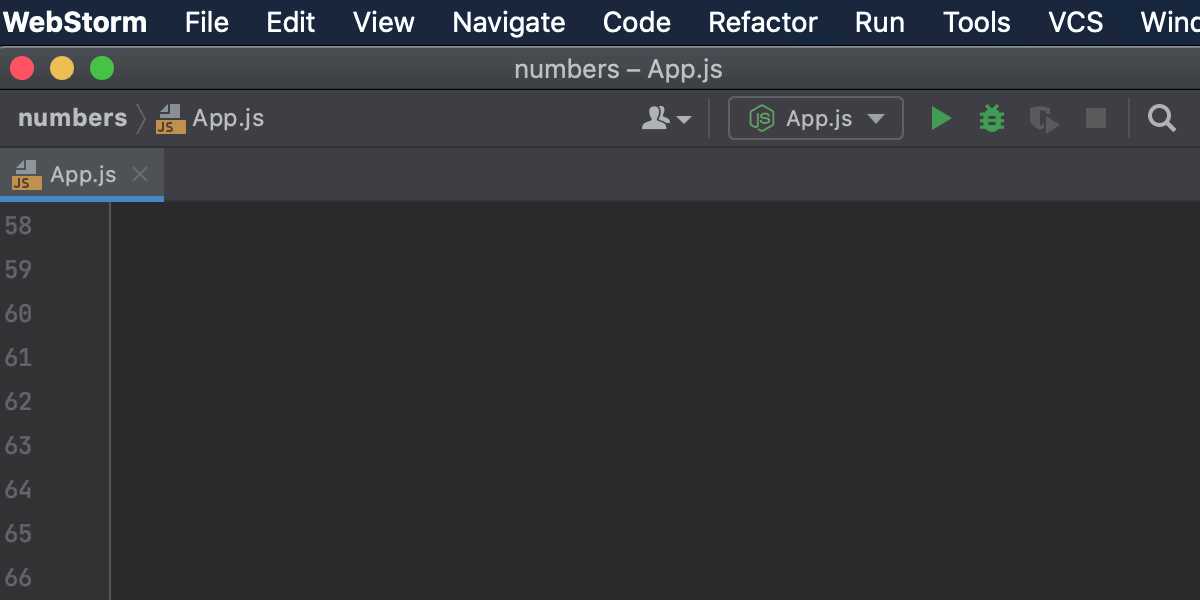Click numbers in the navigation breadcrumb
This screenshot has width=1200, height=600.
(71, 118)
